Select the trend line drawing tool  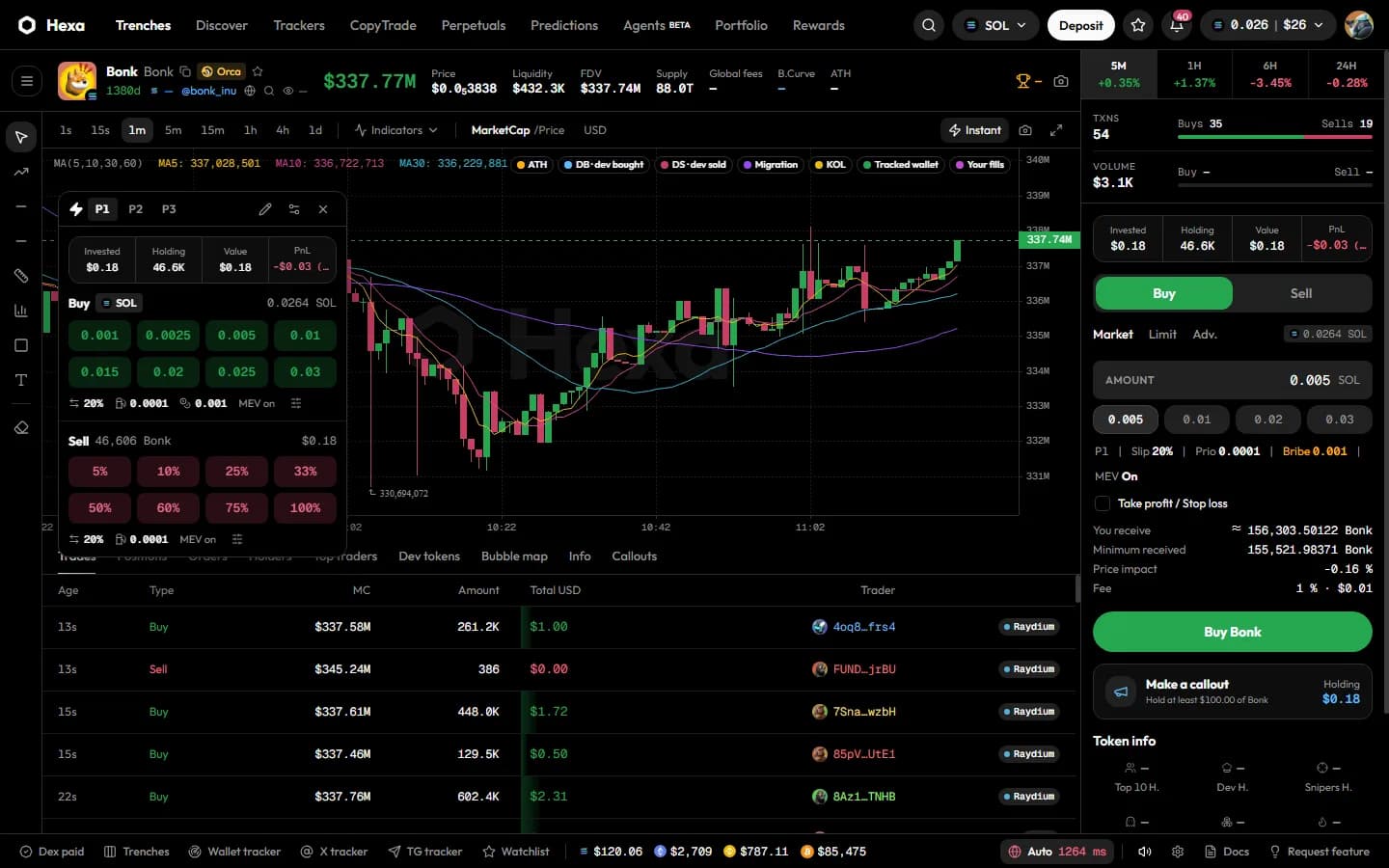tap(21, 172)
